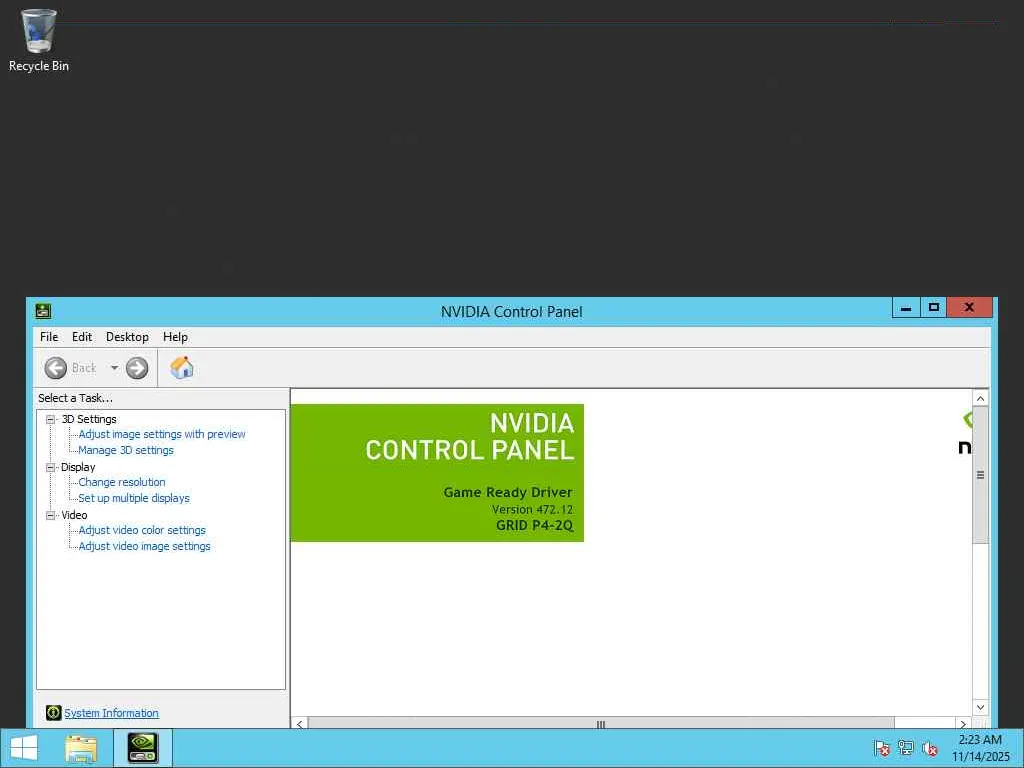Screen dimensions: 1024x768
Task: Click the Forward arrow button in toolbar
Action: click(137, 368)
